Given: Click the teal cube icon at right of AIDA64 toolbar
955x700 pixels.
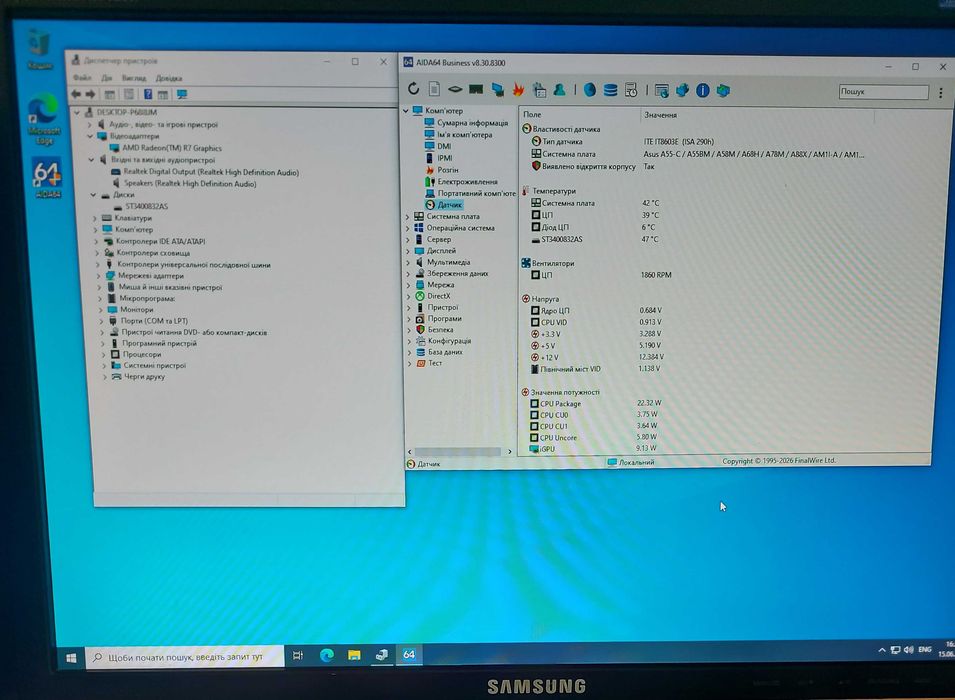Looking at the screenshot, I should point(723,91).
